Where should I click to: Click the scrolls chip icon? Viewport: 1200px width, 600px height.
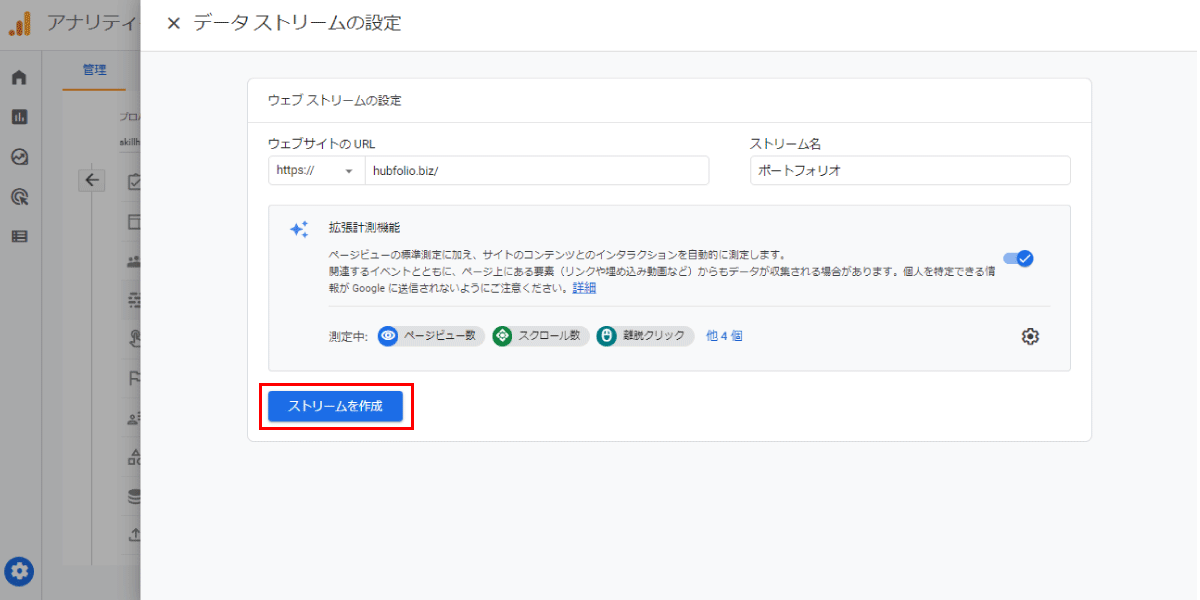pyautogui.click(x=502, y=336)
